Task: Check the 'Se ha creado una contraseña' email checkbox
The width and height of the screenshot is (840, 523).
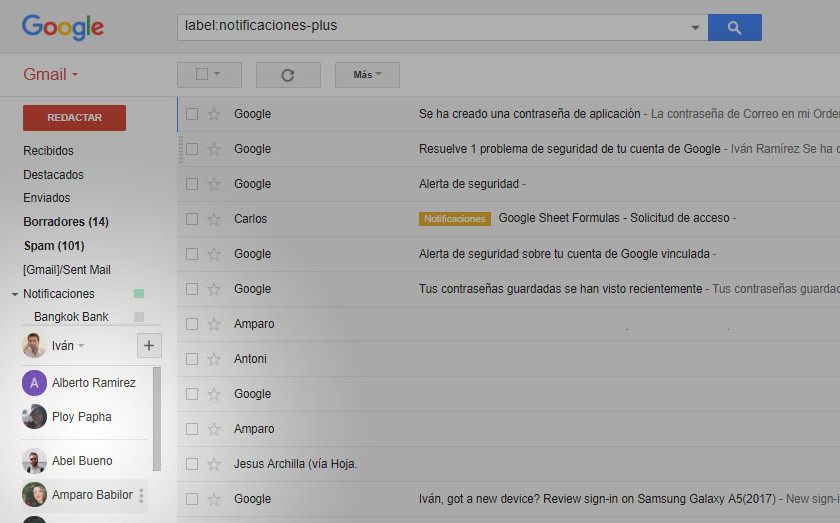Action: coord(192,114)
